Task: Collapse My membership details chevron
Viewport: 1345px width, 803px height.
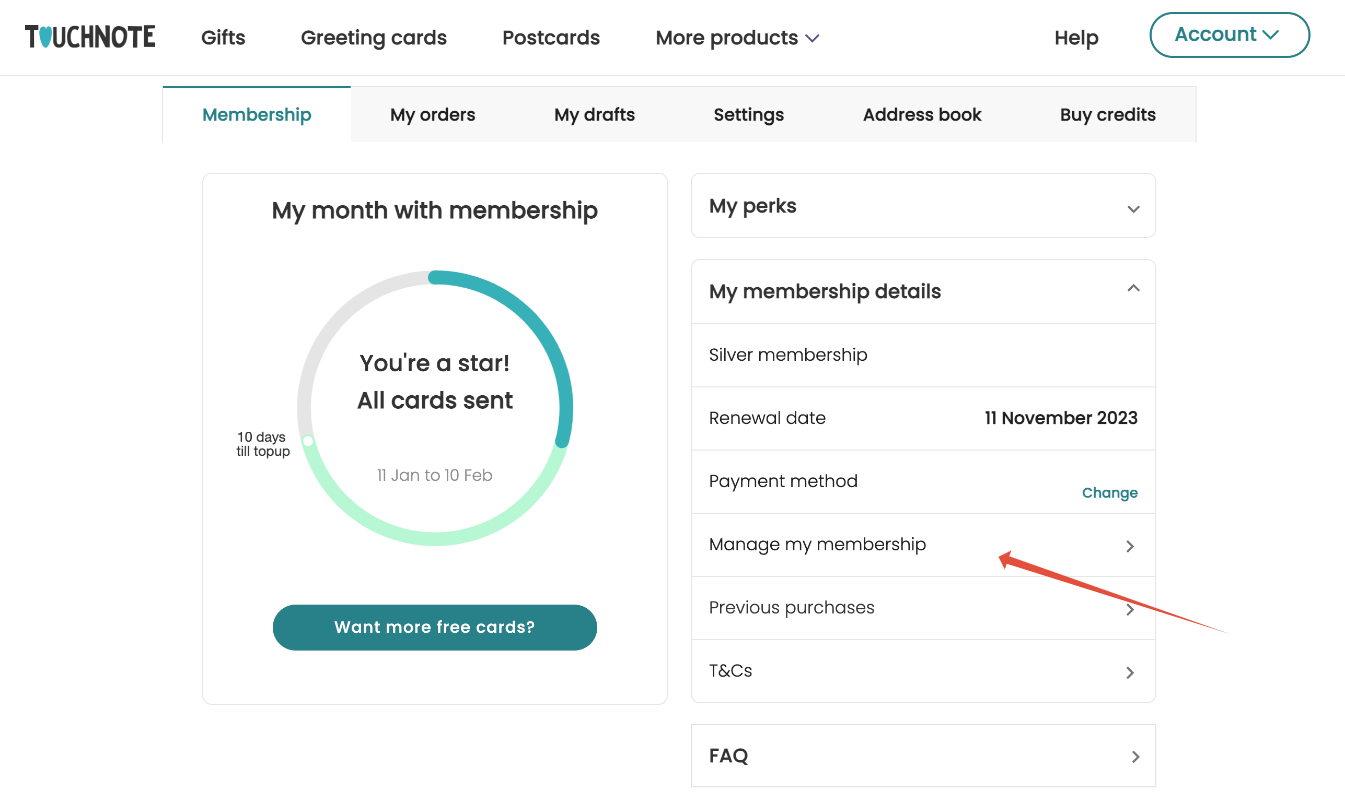Action: point(1133,289)
